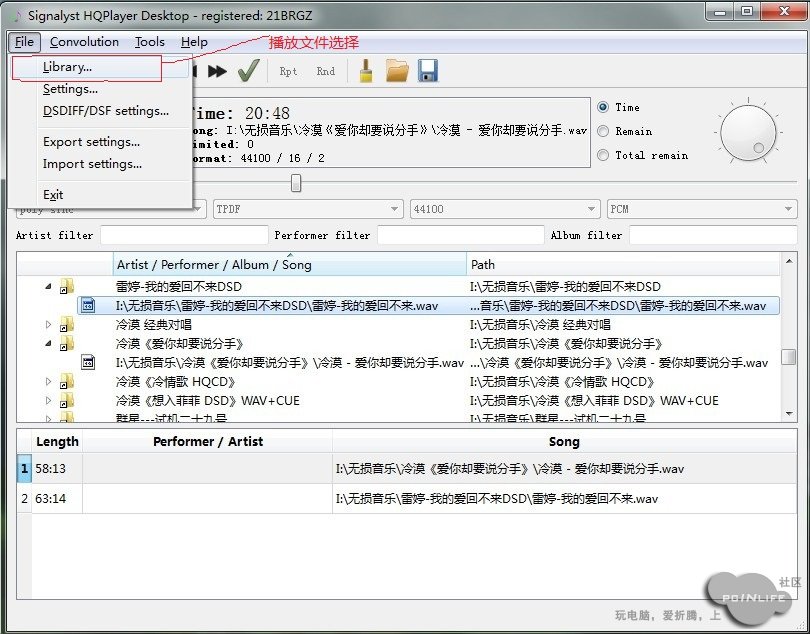Open the PCM output mode dropdown
The image size is (810, 634).
click(x=702, y=209)
